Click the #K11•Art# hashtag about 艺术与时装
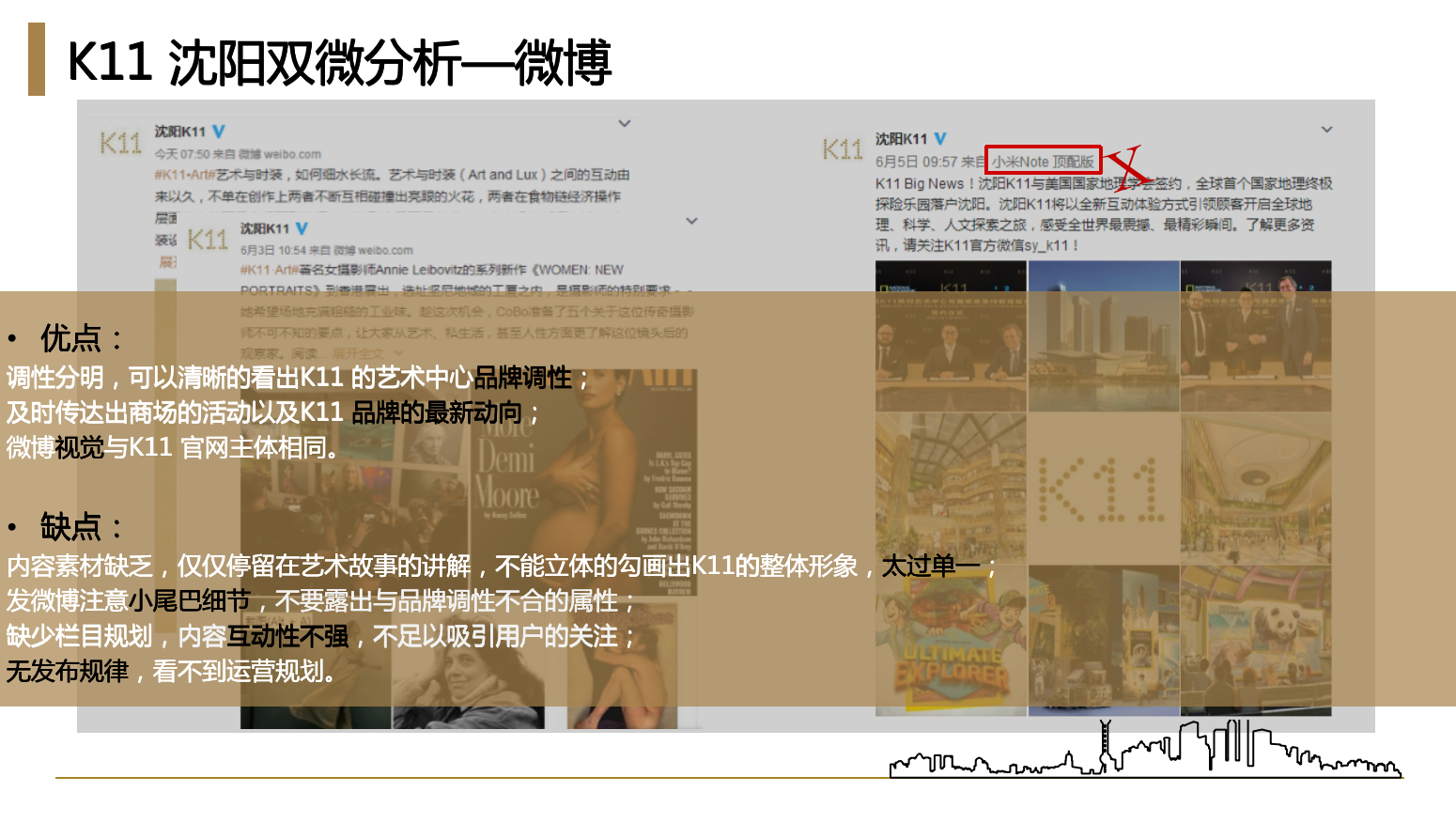Image resolution: width=1456 pixels, height=823 pixels. [185, 175]
